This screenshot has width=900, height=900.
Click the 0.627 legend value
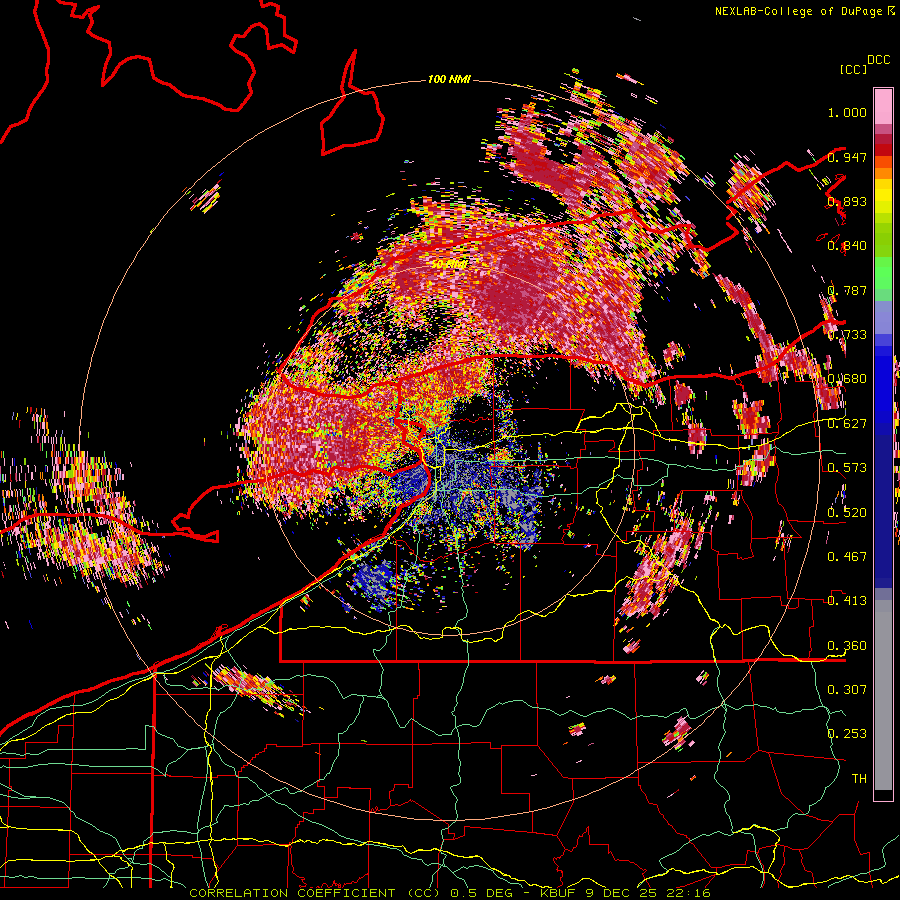(847, 424)
